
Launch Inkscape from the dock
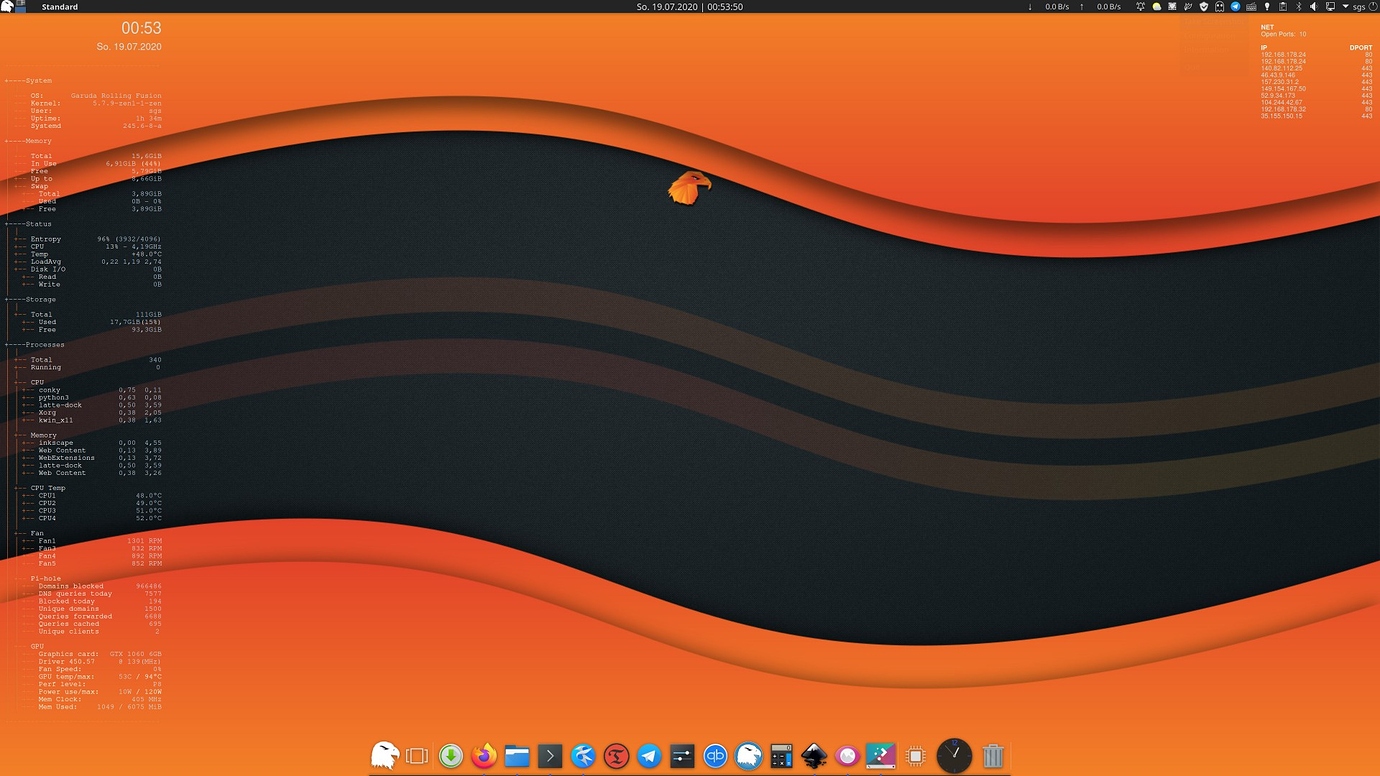(x=814, y=755)
